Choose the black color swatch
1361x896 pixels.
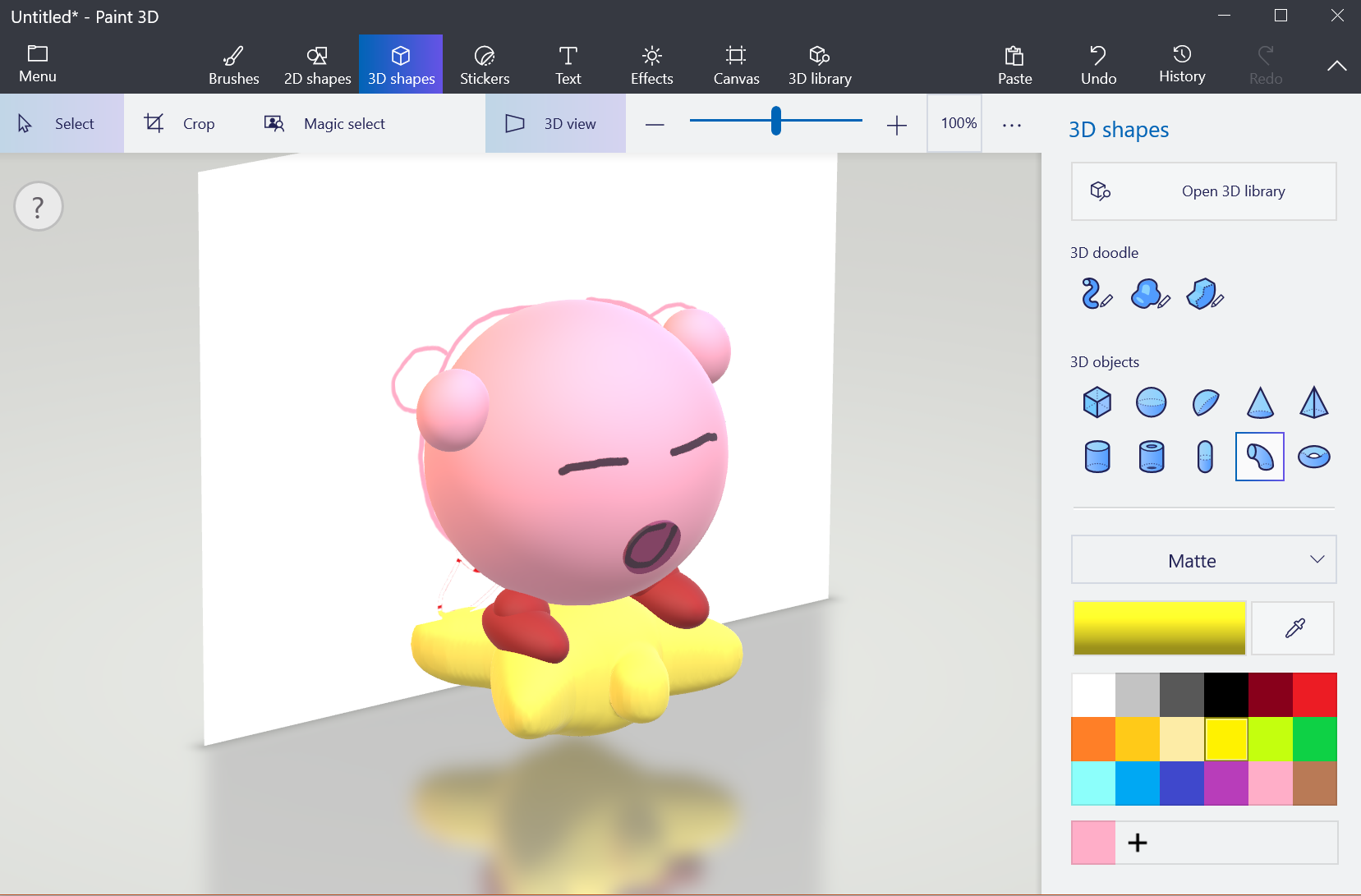pyautogui.click(x=1227, y=695)
